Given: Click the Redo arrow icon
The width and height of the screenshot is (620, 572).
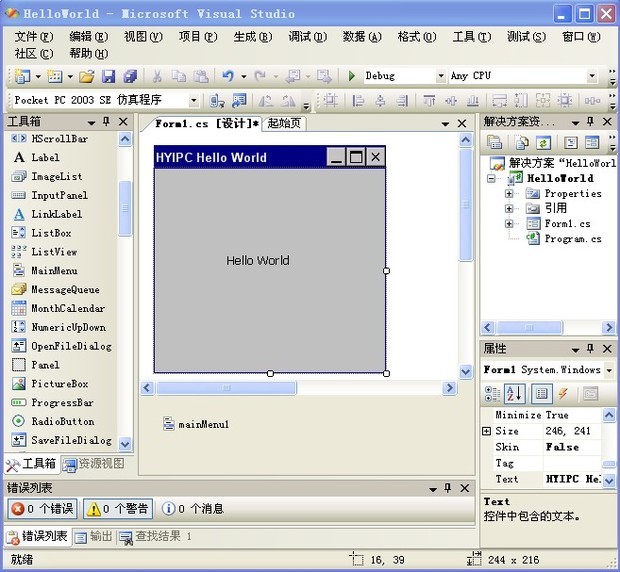Looking at the screenshot, I should (260, 76).
